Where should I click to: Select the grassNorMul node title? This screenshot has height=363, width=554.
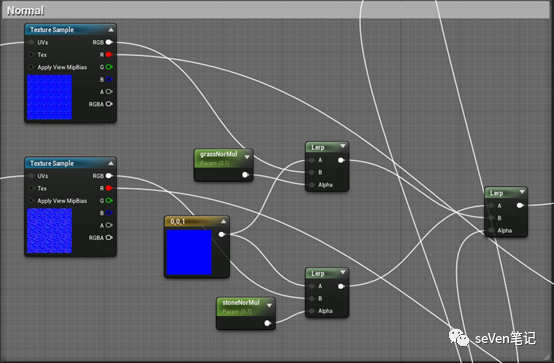(219, 154)
